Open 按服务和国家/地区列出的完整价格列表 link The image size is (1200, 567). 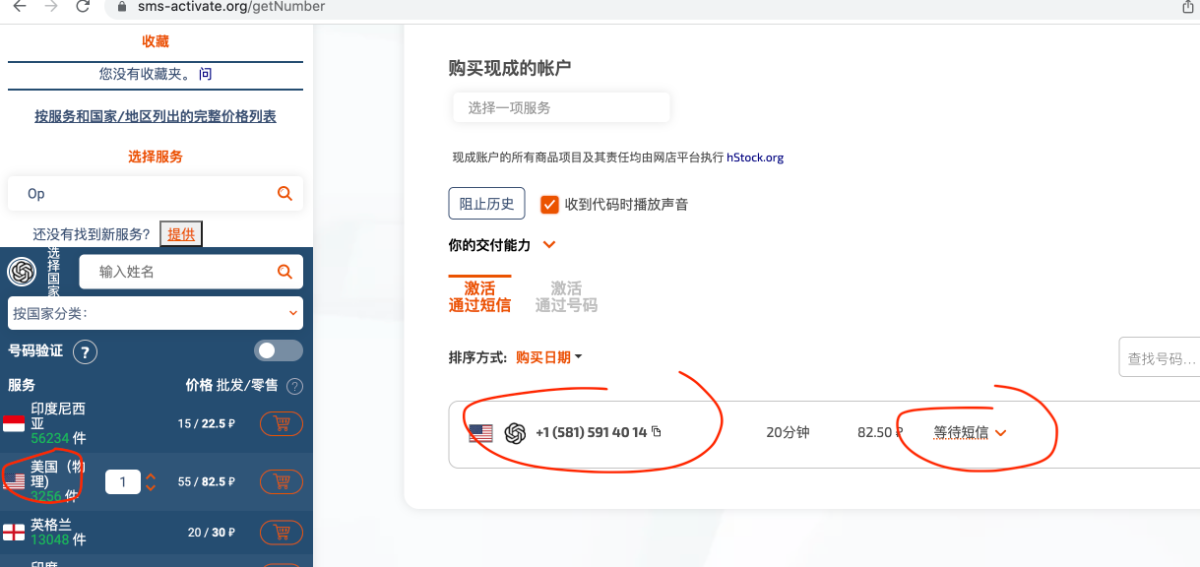point(155,116)
